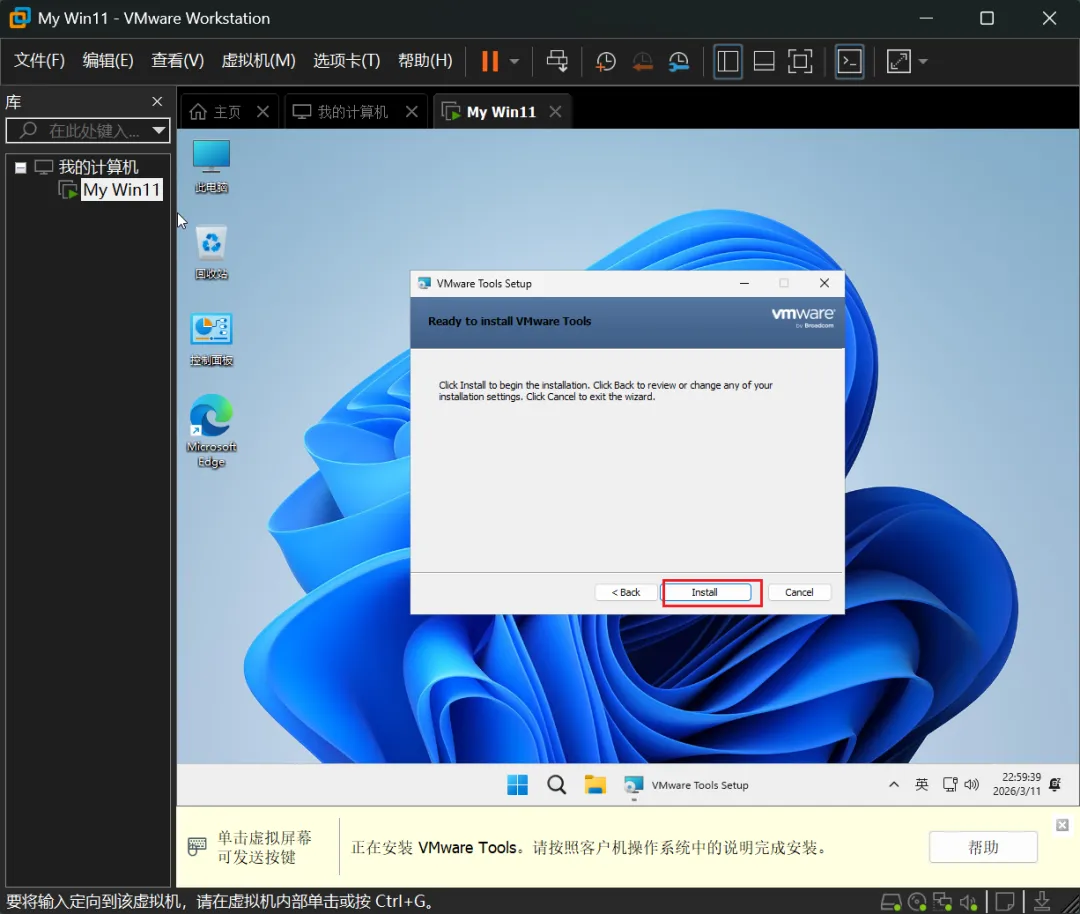This screenshot has width=1080, height=914.
Task: Click the hard disk status icon
Action: 891,901
